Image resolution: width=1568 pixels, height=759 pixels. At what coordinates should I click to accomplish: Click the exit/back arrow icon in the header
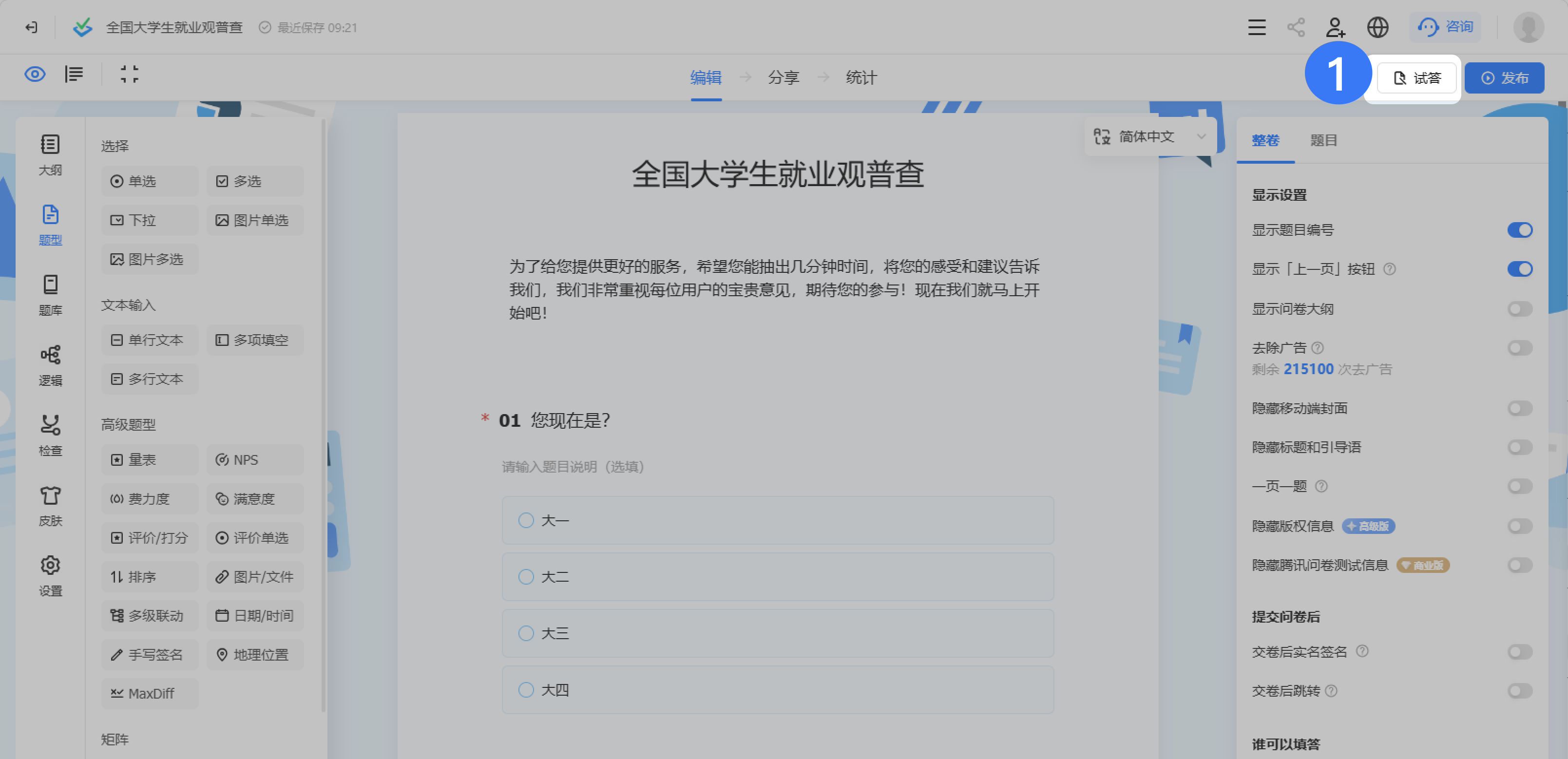click(31, 27)
